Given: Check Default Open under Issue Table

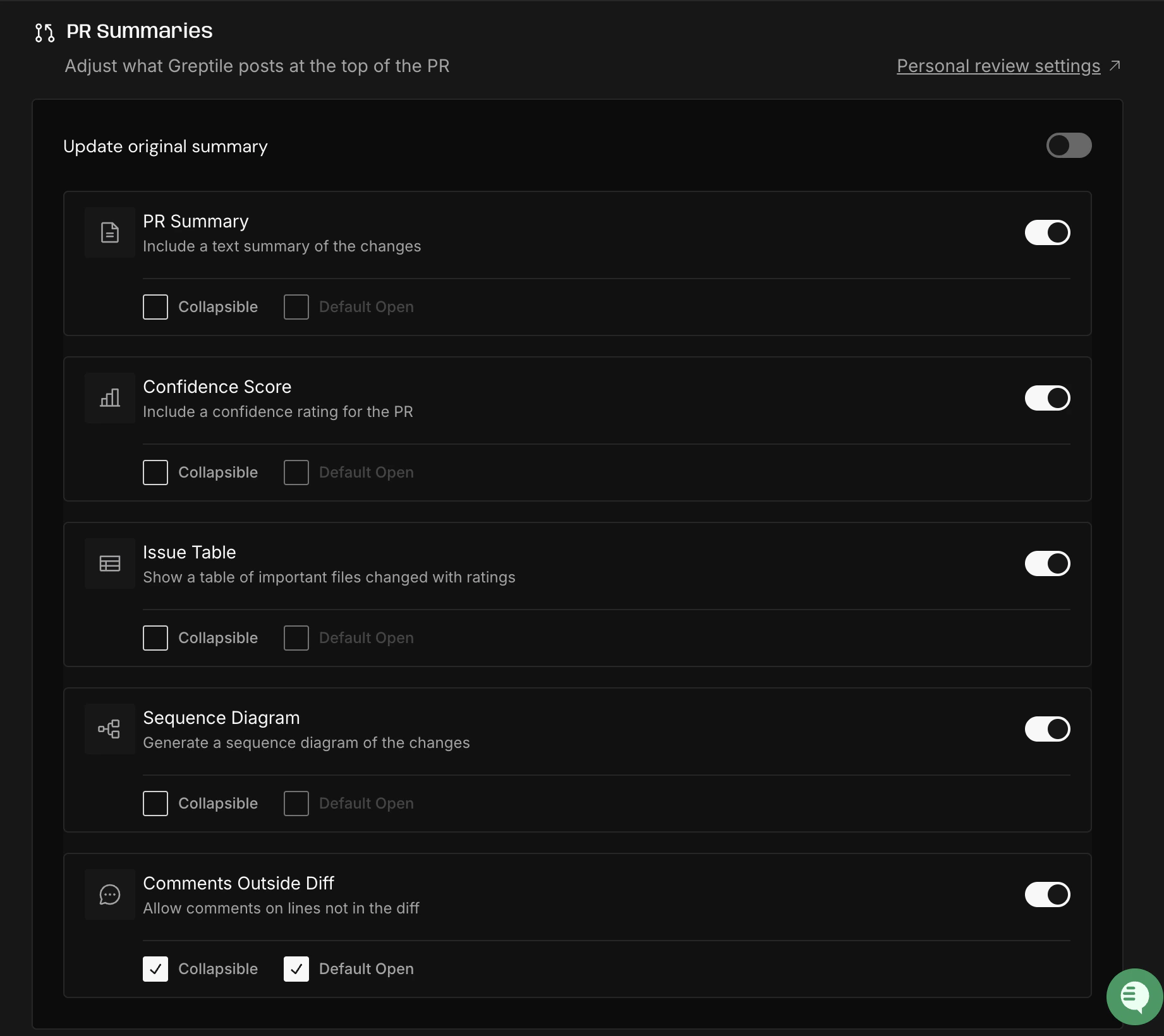Looking at the screenshot, I should click(295, 637).
